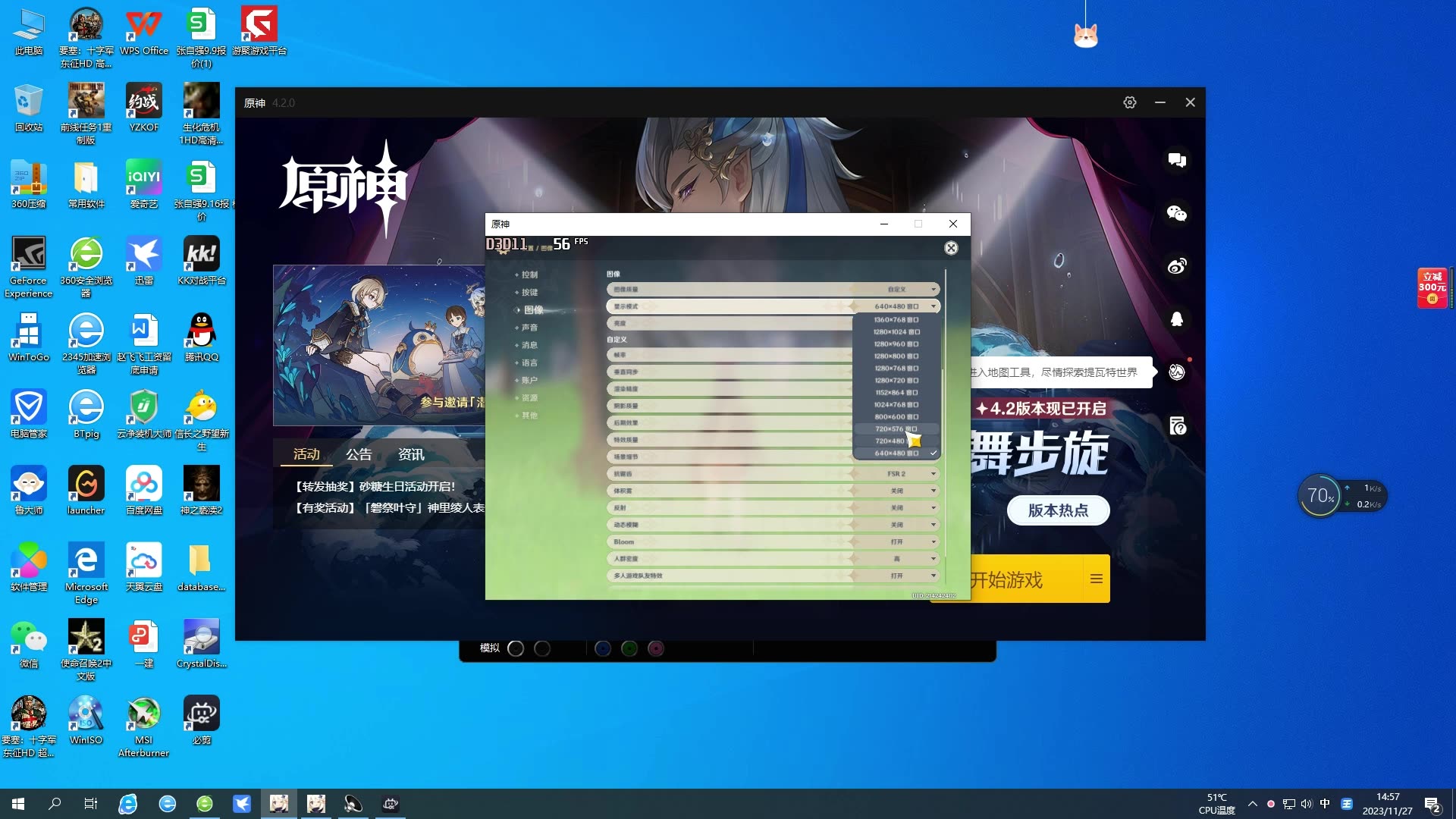The width and height of the screenshot is (1456, 819).
Task: Open Weibo icon in launcher sidebar
Action: click(1177, 266)
